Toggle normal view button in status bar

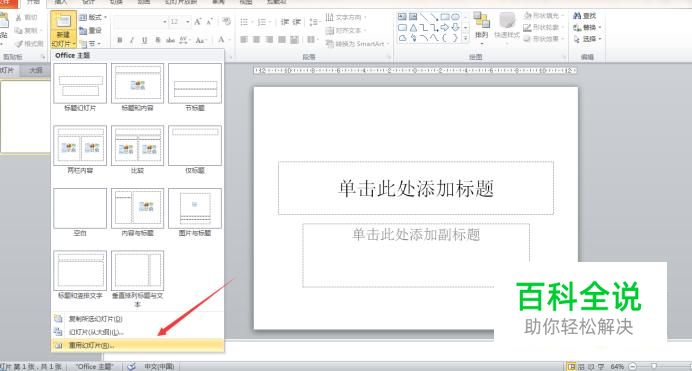point(572,367)
